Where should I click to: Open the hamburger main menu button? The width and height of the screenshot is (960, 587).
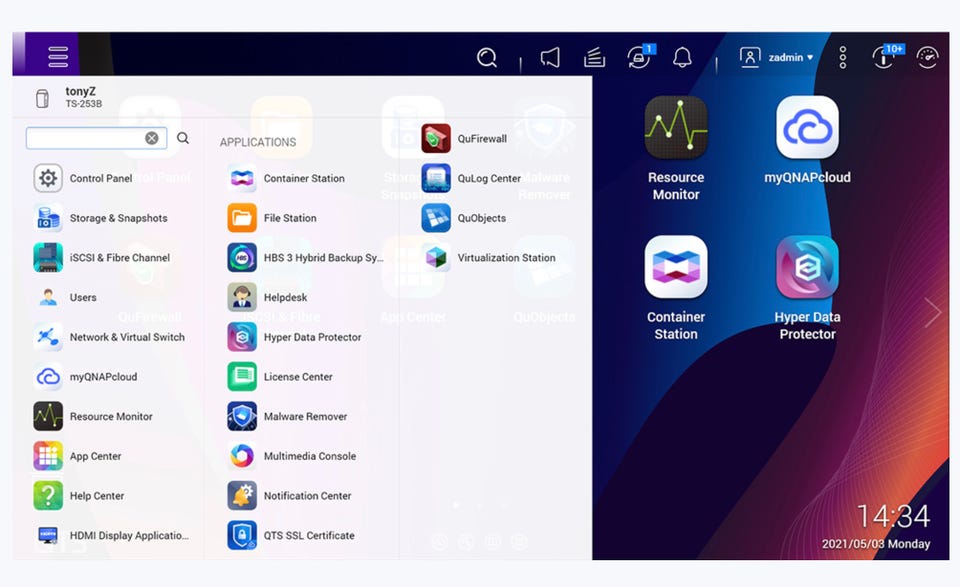coord(58,56)
